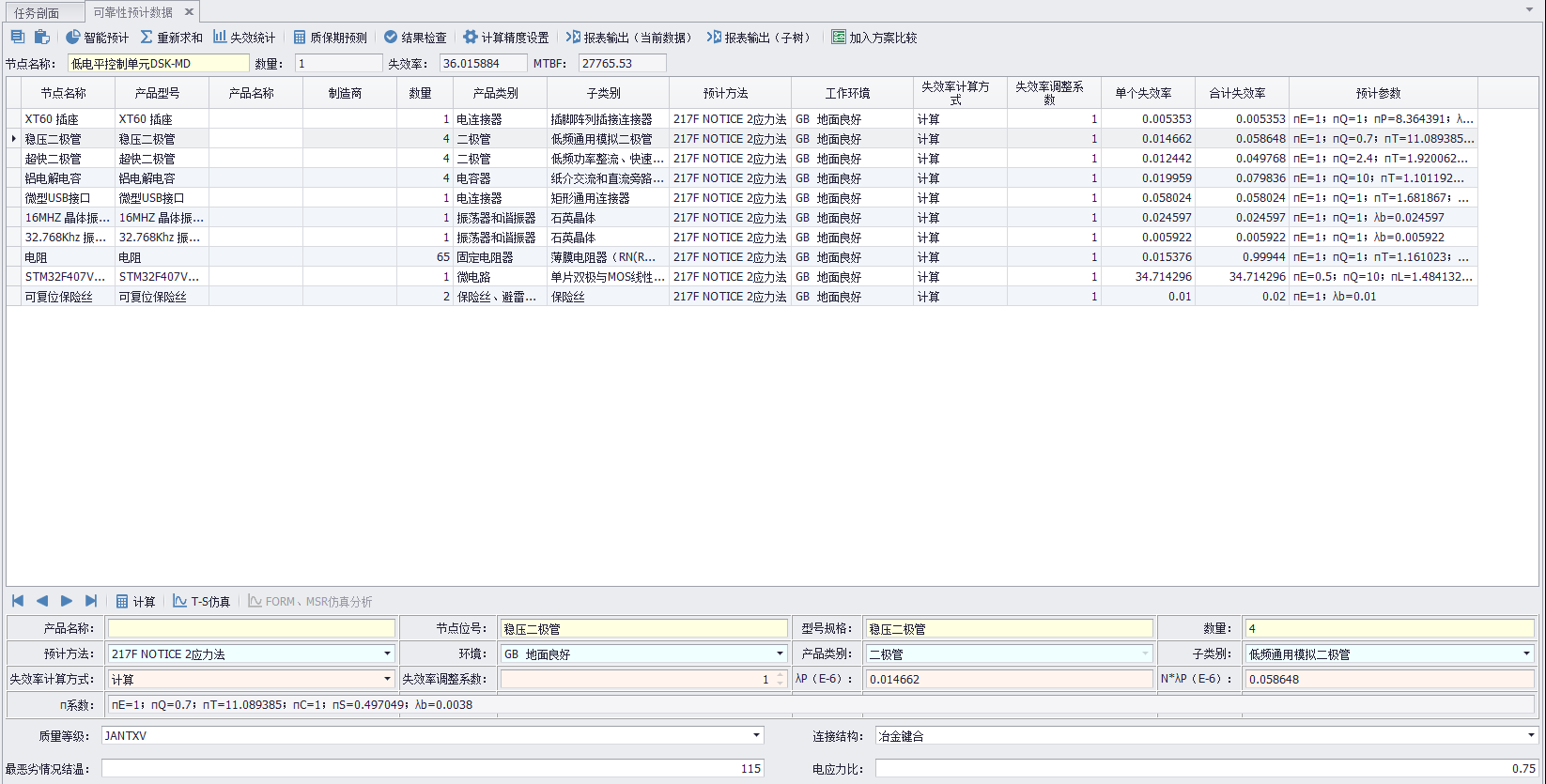Click 质保期预测 toolbar button
Screen dimensions: 1546x784
[330, 38]
